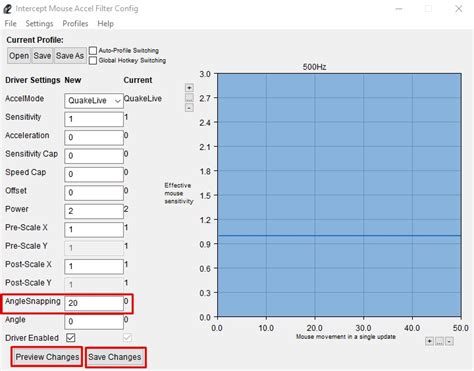Image resolution: width=474 pixels, height=371 pixels.
Task: Click the Offset input field
Action: 94,193
